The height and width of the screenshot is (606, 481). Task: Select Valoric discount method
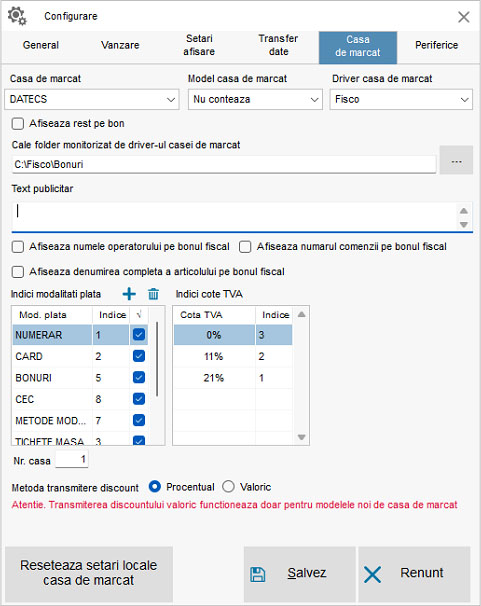(x=228, y=487)
